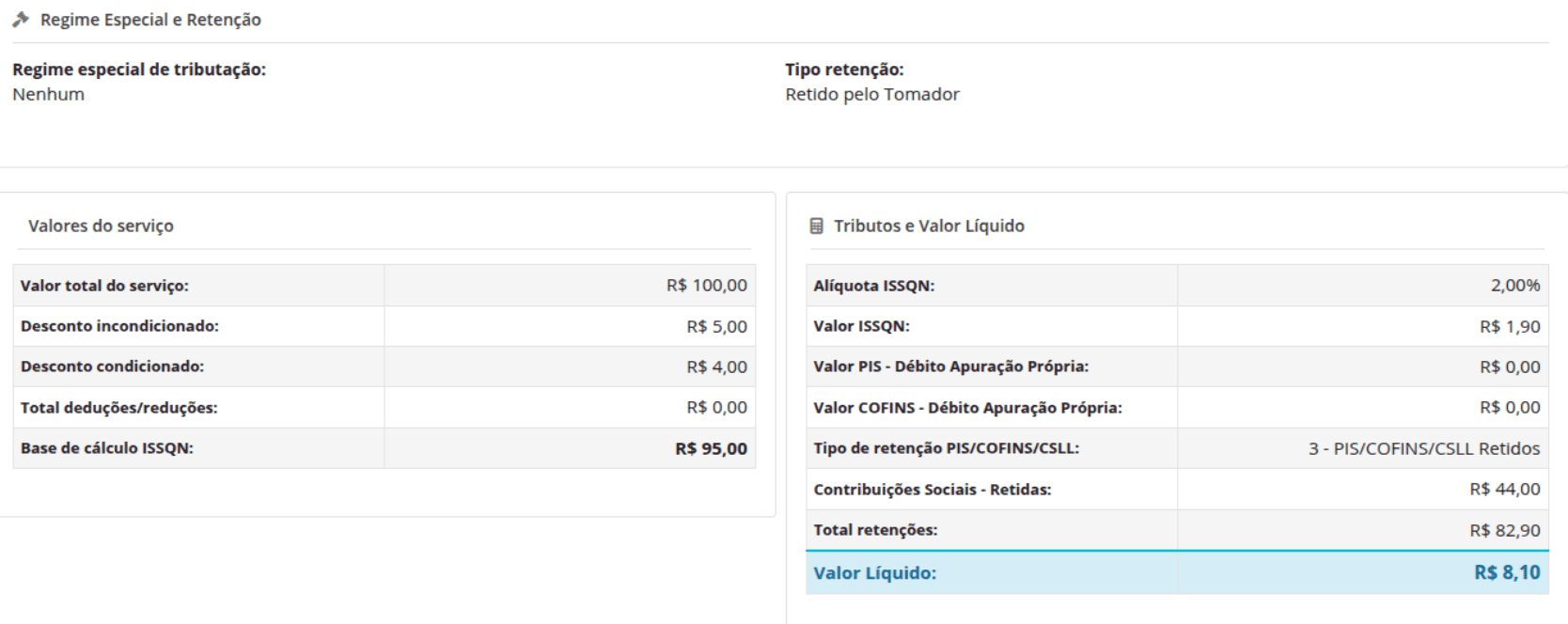
Task: Select the Tributos e Valor Líquido panel title
Action: [x=929, y=226]
